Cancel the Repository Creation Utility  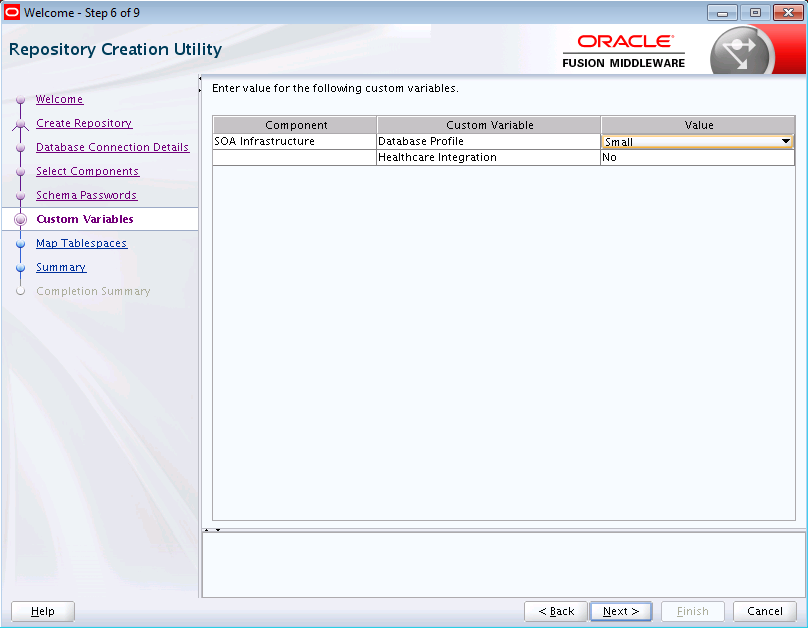tap(765, 611)
